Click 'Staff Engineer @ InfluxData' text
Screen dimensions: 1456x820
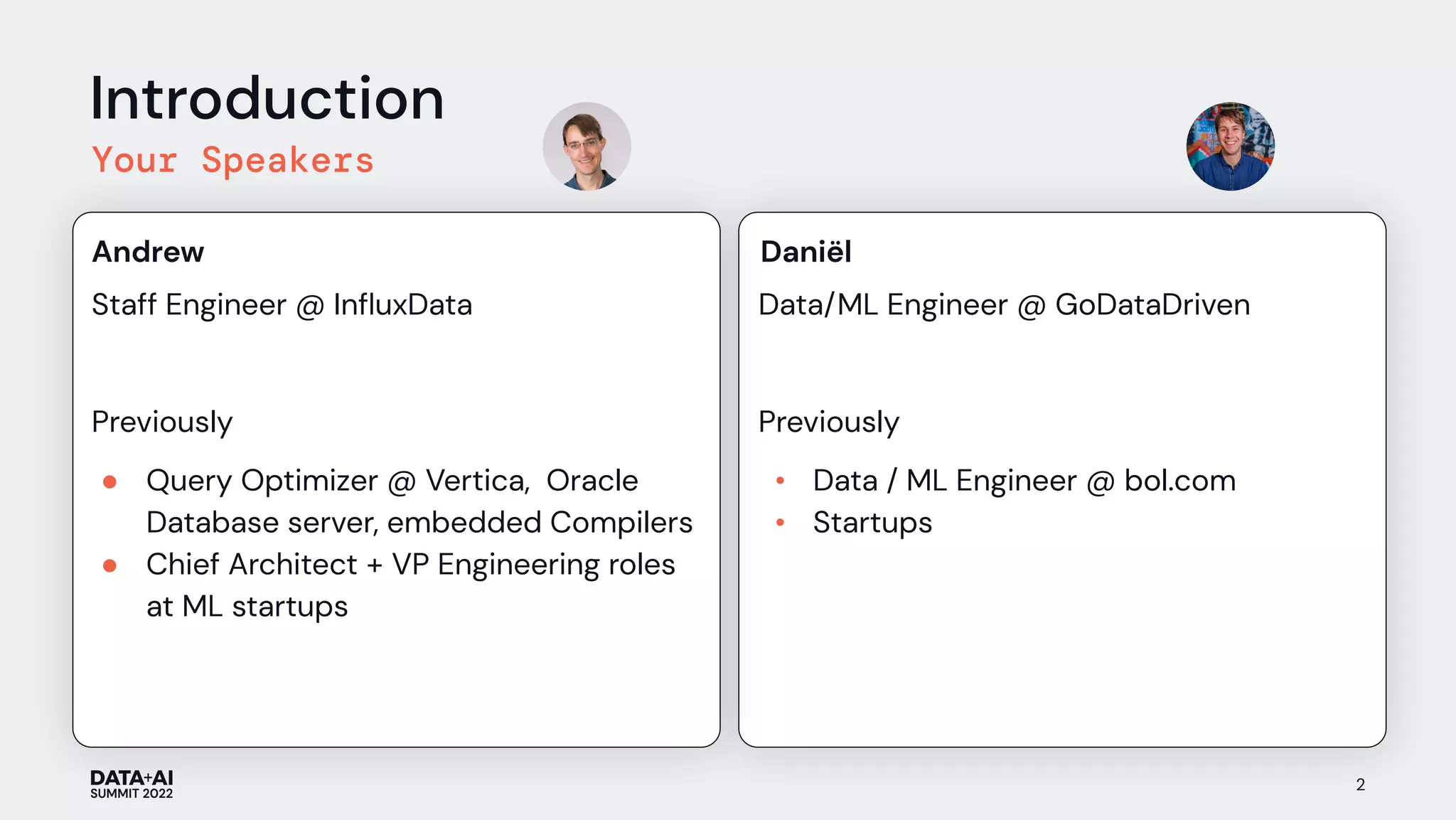(x=282, y=305)
